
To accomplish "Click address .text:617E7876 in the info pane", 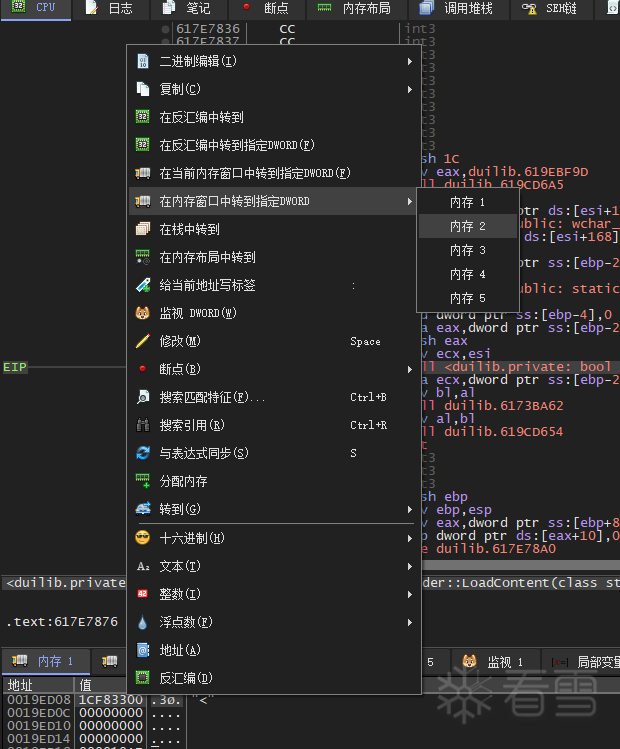I will (x=62, y=621).
